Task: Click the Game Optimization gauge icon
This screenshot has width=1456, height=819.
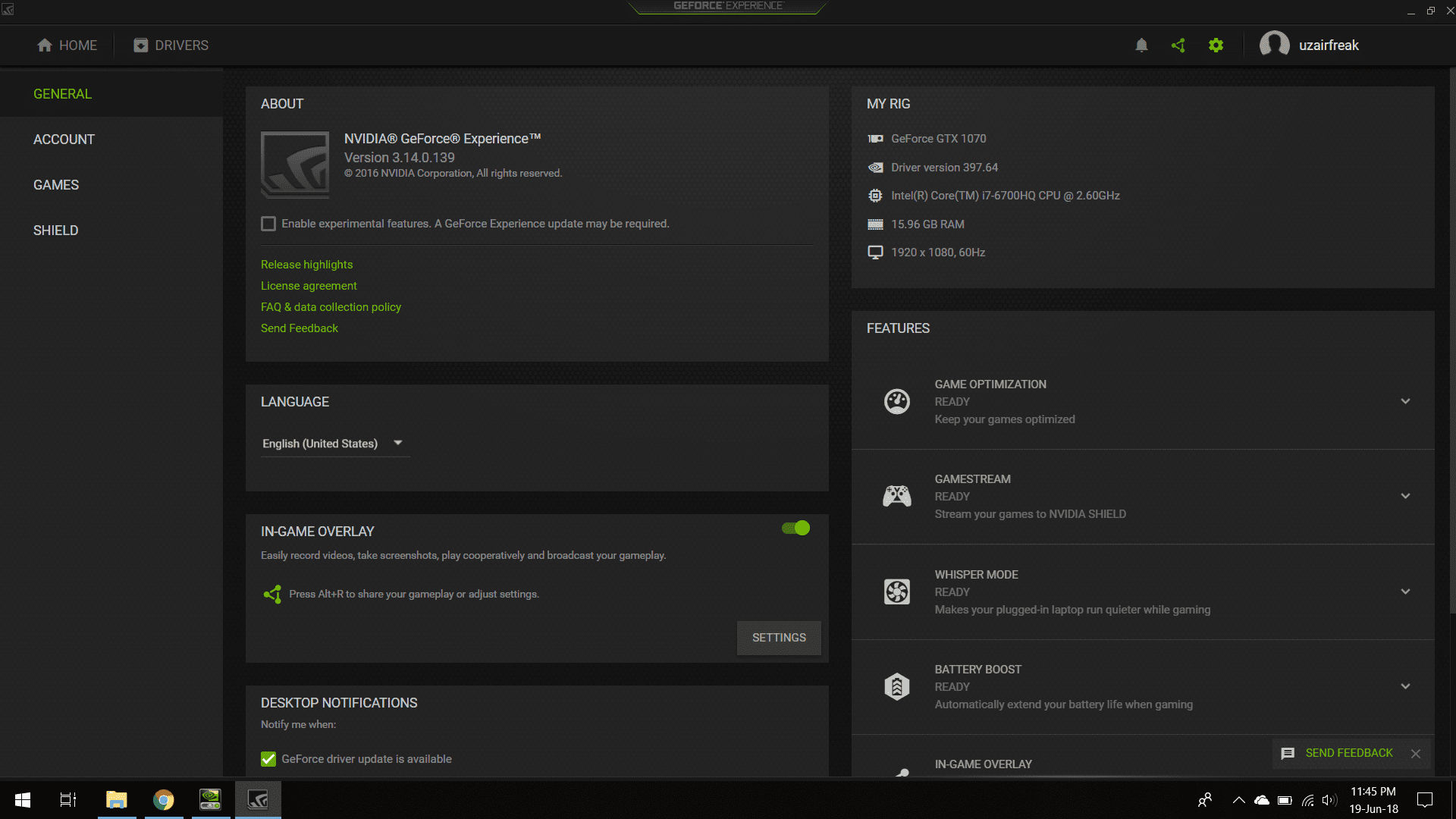Action: tap(896, 401)
